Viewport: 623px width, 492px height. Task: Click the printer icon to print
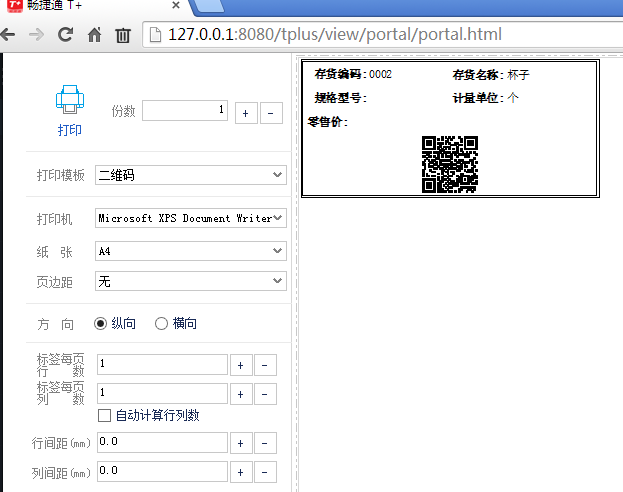pos(69,101)
